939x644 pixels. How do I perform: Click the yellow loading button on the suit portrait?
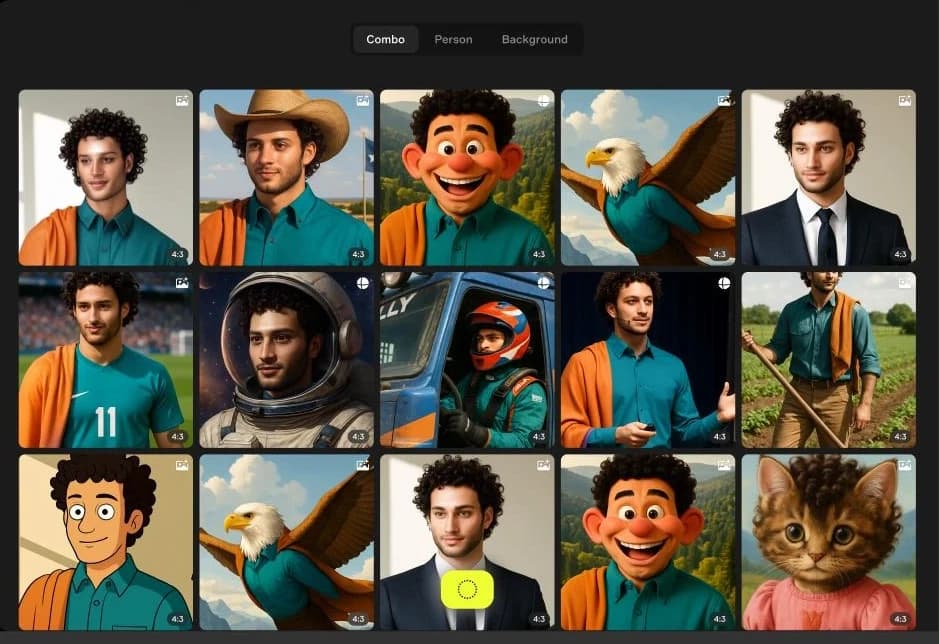(x=467, y=589)
